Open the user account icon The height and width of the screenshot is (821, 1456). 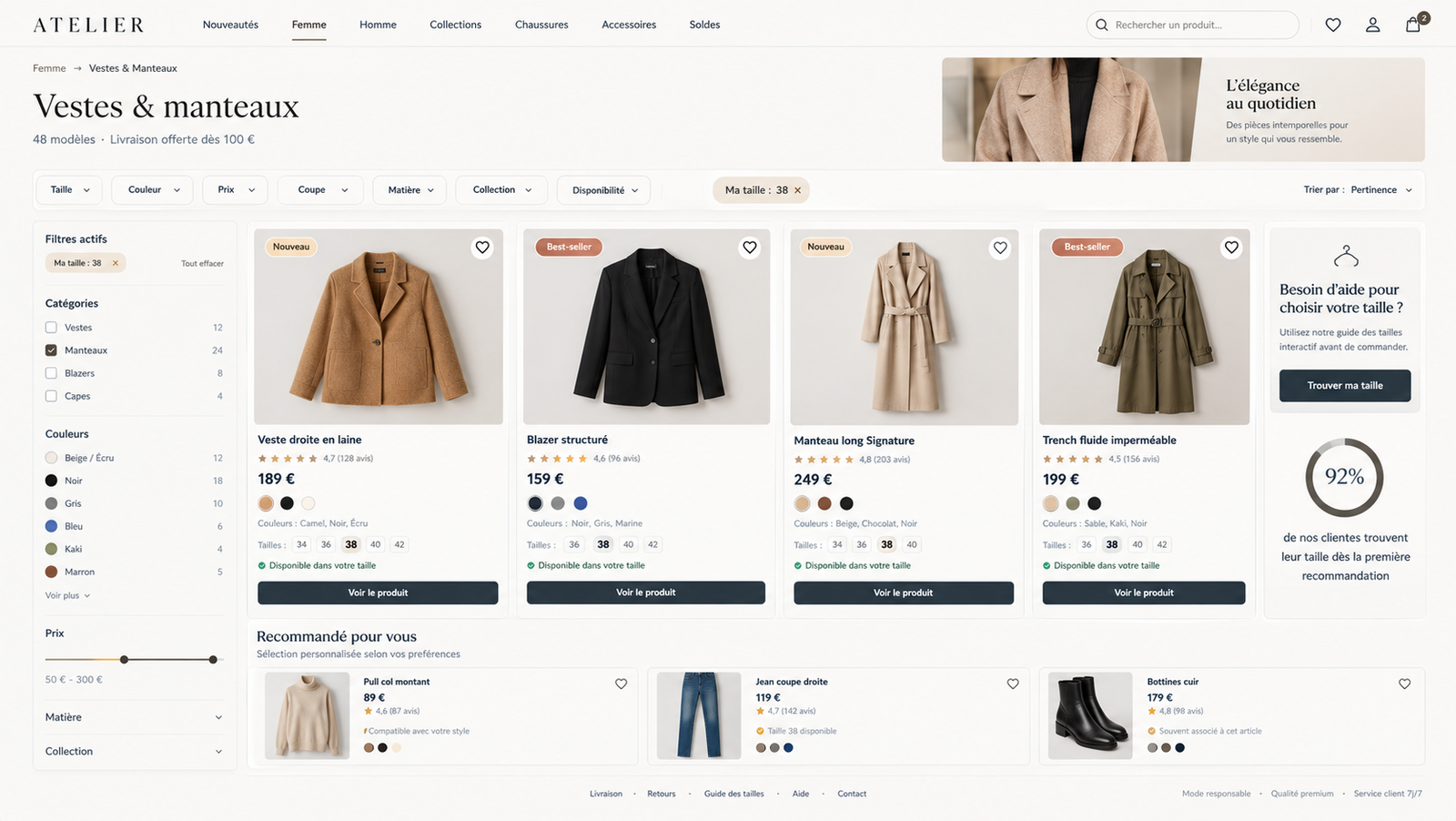(x=1372, y=25)
